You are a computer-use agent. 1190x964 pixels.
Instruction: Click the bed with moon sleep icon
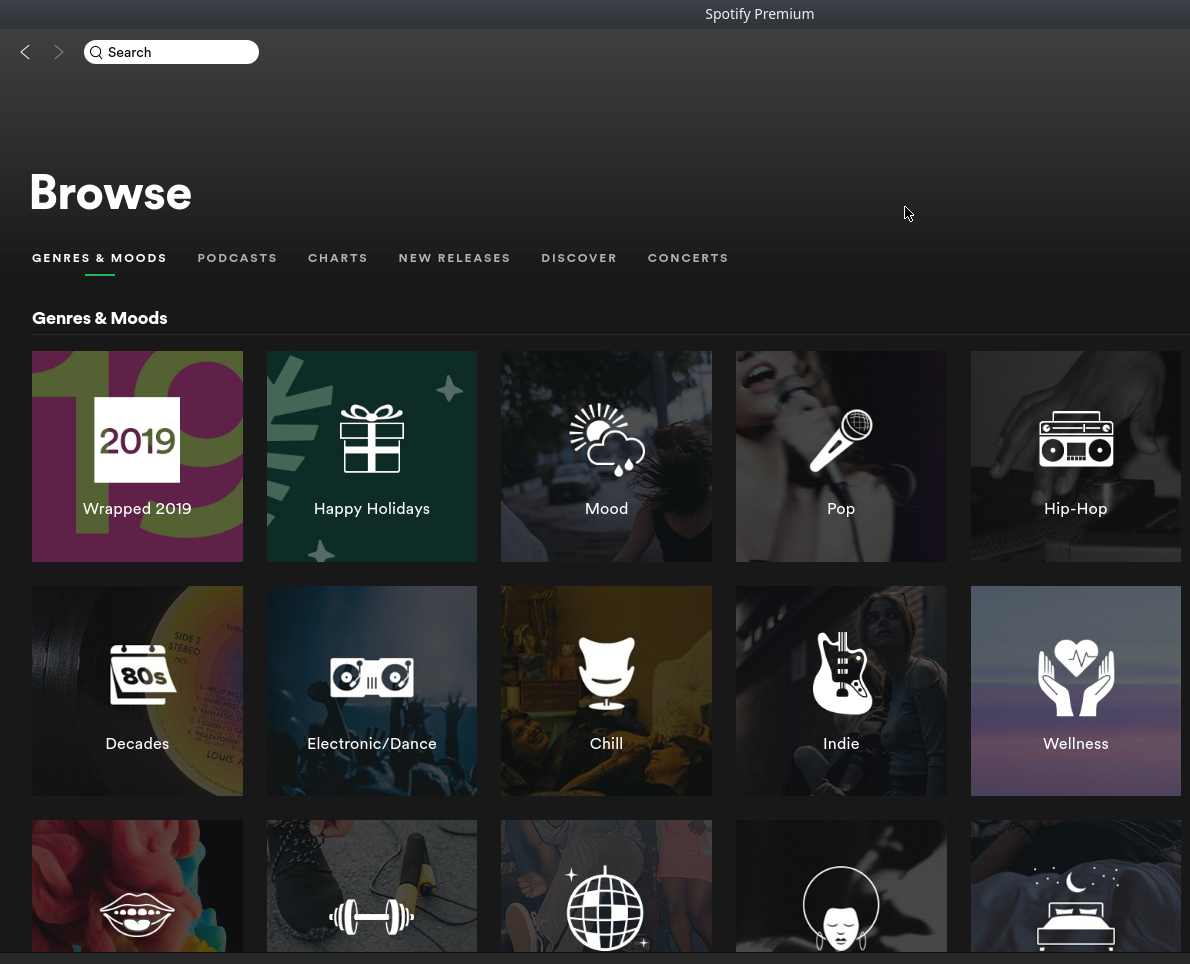[x=1076, y=909]
